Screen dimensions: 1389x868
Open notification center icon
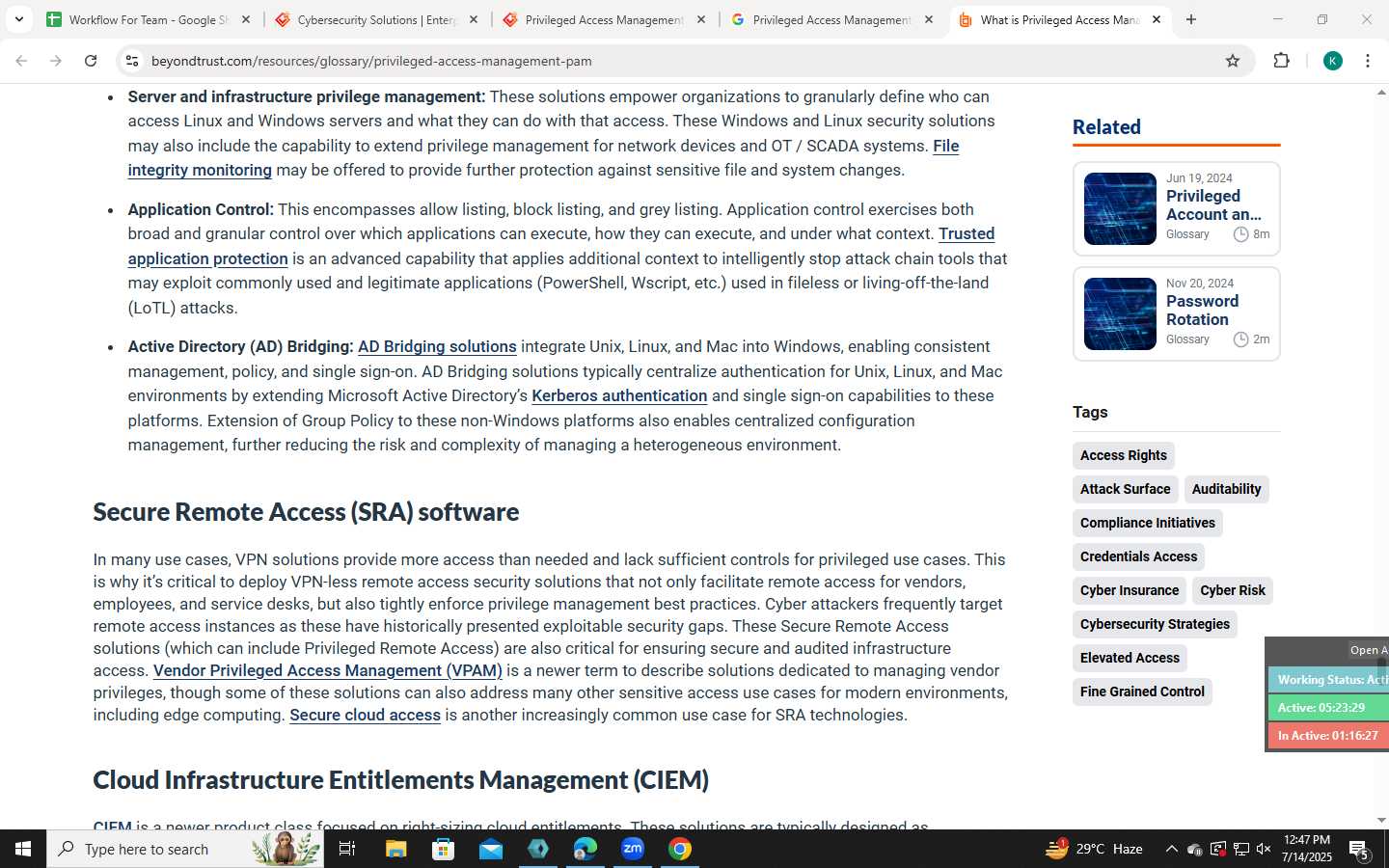[1359, 849]
